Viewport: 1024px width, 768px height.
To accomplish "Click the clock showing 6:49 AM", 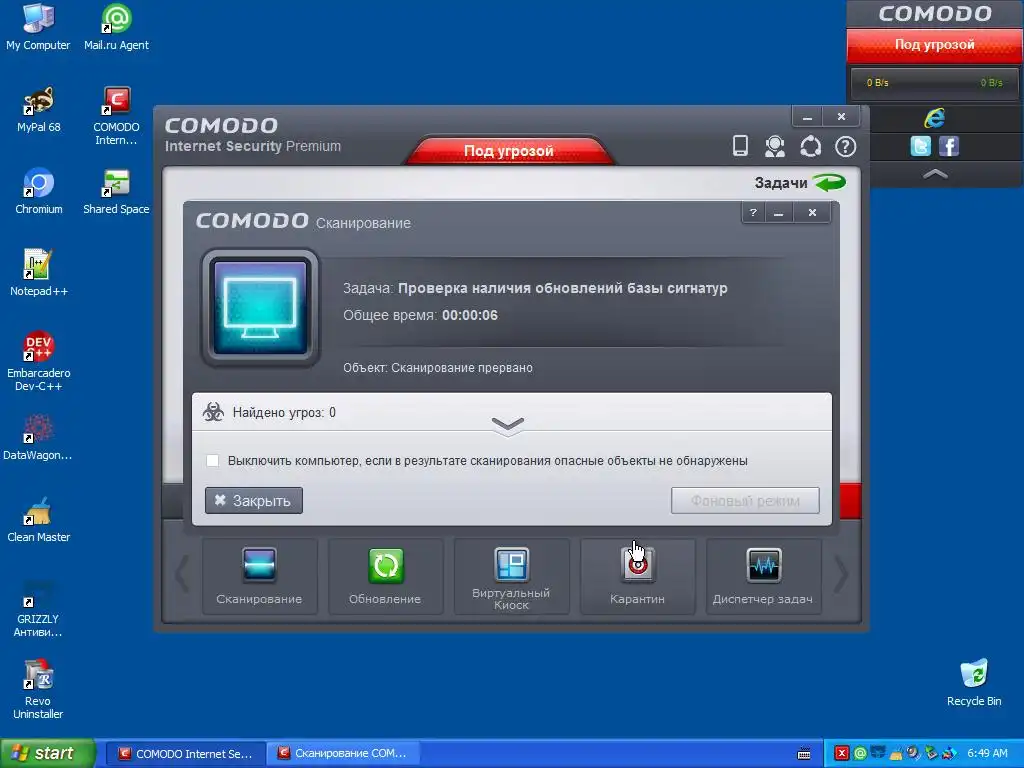I will tap(987, 754).
